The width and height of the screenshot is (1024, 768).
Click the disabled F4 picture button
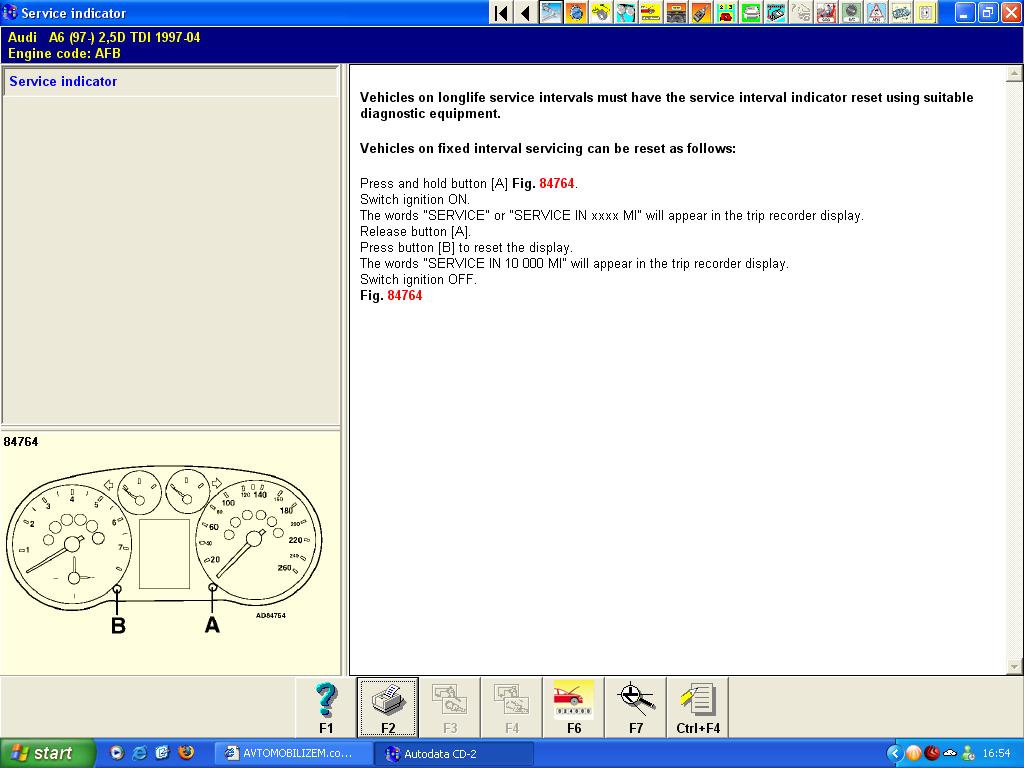(x=512, y=708)
